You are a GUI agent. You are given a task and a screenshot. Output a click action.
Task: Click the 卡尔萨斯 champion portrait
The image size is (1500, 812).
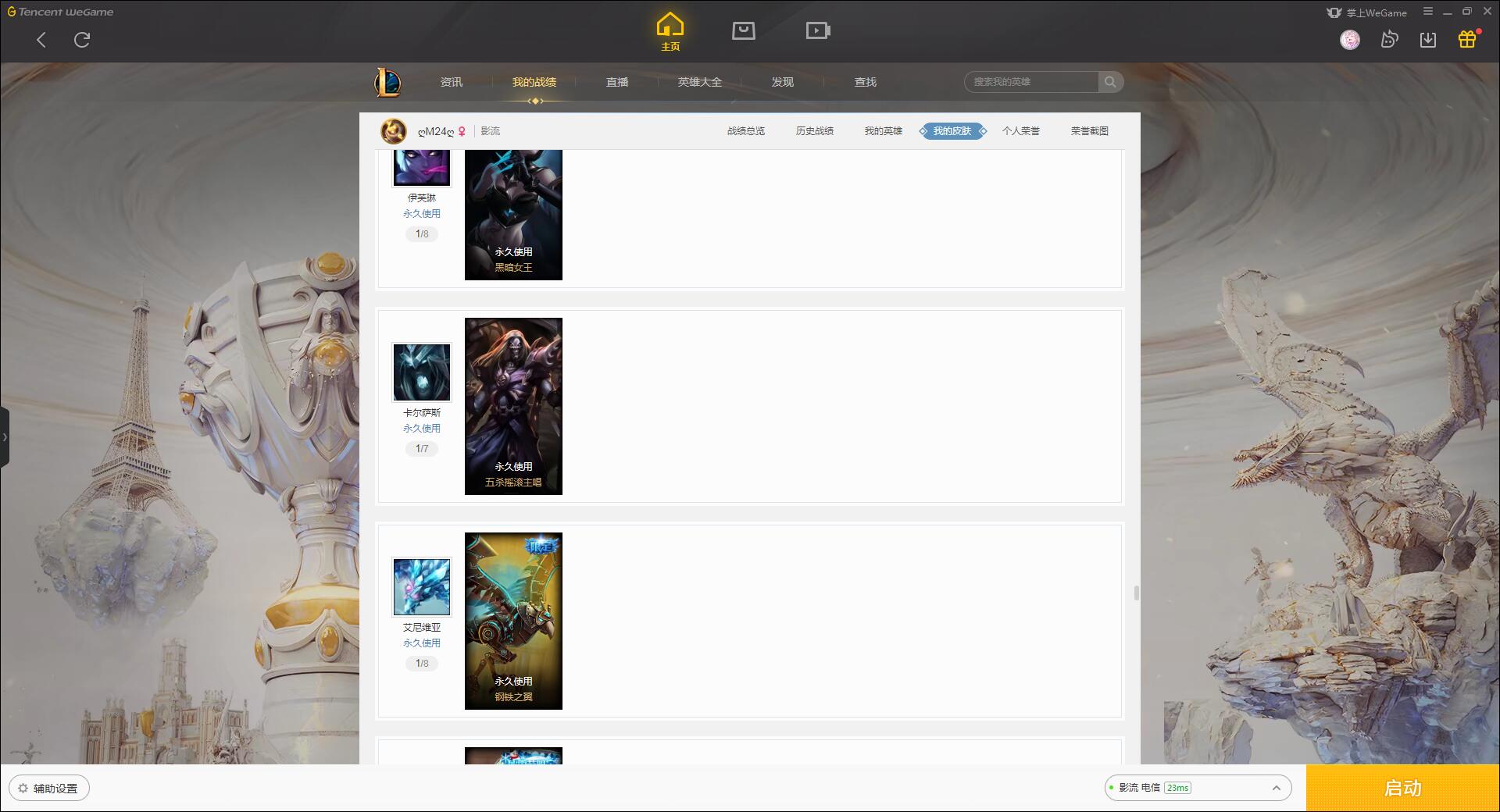tap(422, 372)
